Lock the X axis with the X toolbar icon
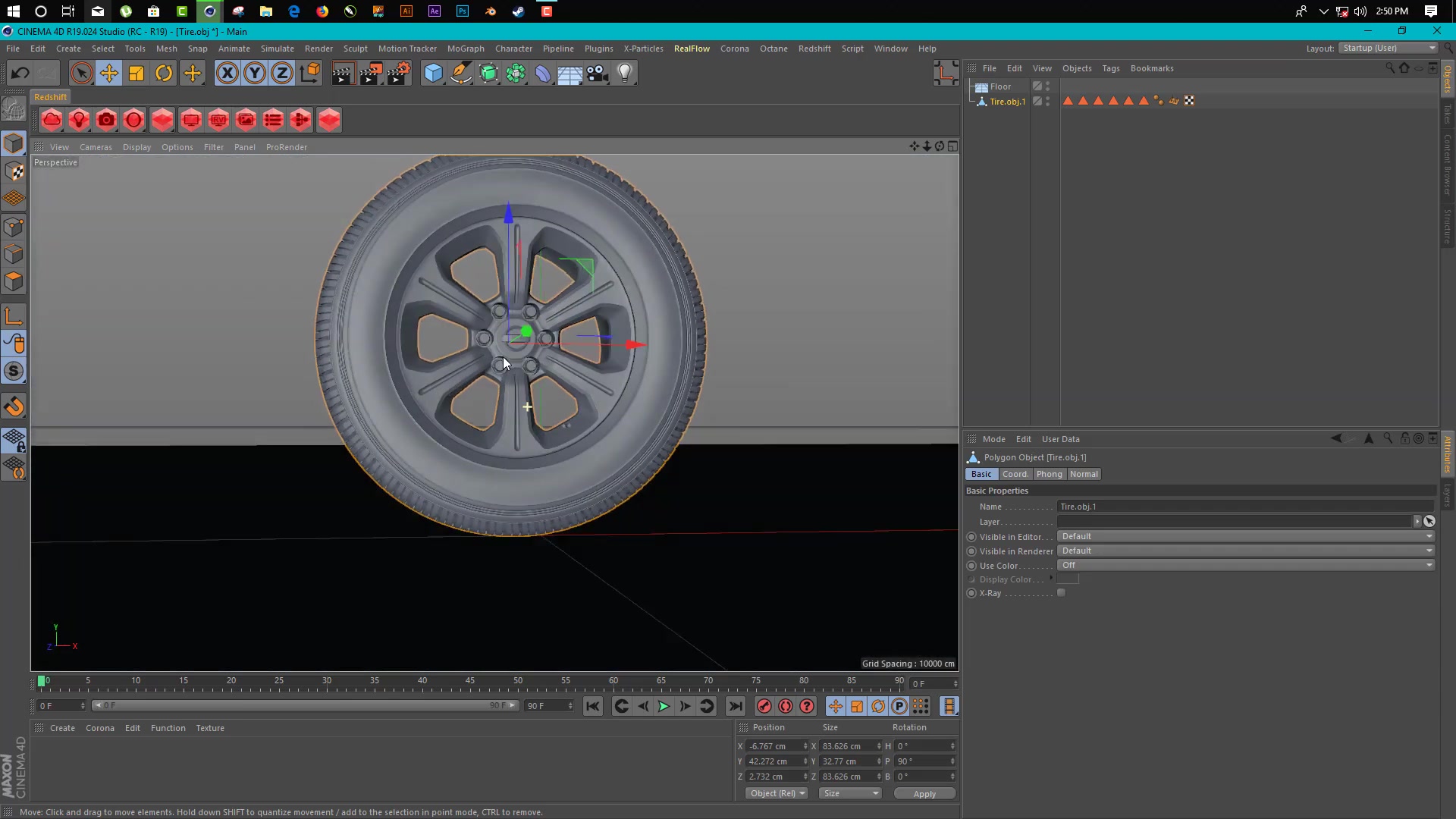The height and width of the screenshot is (819, 1456). tap(227, 73)
